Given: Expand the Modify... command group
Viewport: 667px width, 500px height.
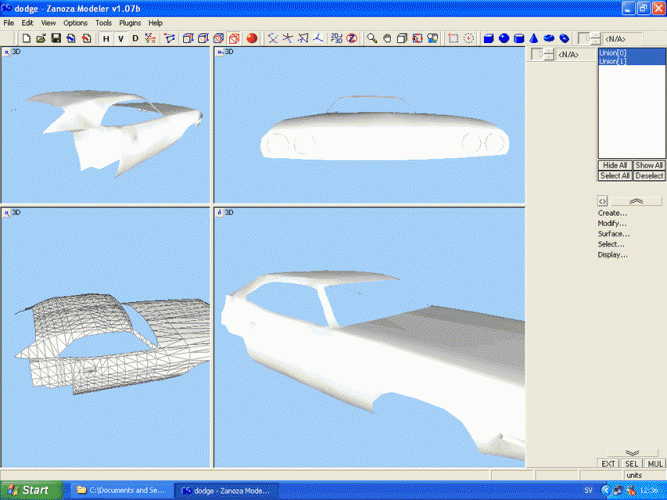Looking at the screenshot, I should click(613, 223).
